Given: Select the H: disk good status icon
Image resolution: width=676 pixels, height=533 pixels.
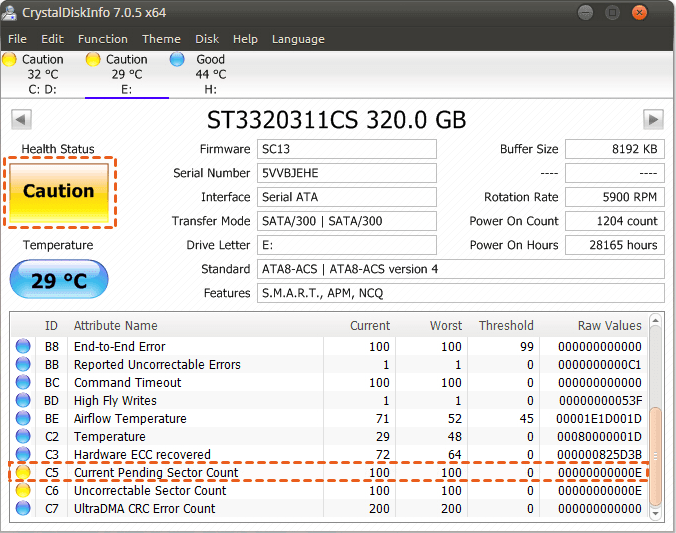Looking at the screenshot, I should click(x=178, y=60).
